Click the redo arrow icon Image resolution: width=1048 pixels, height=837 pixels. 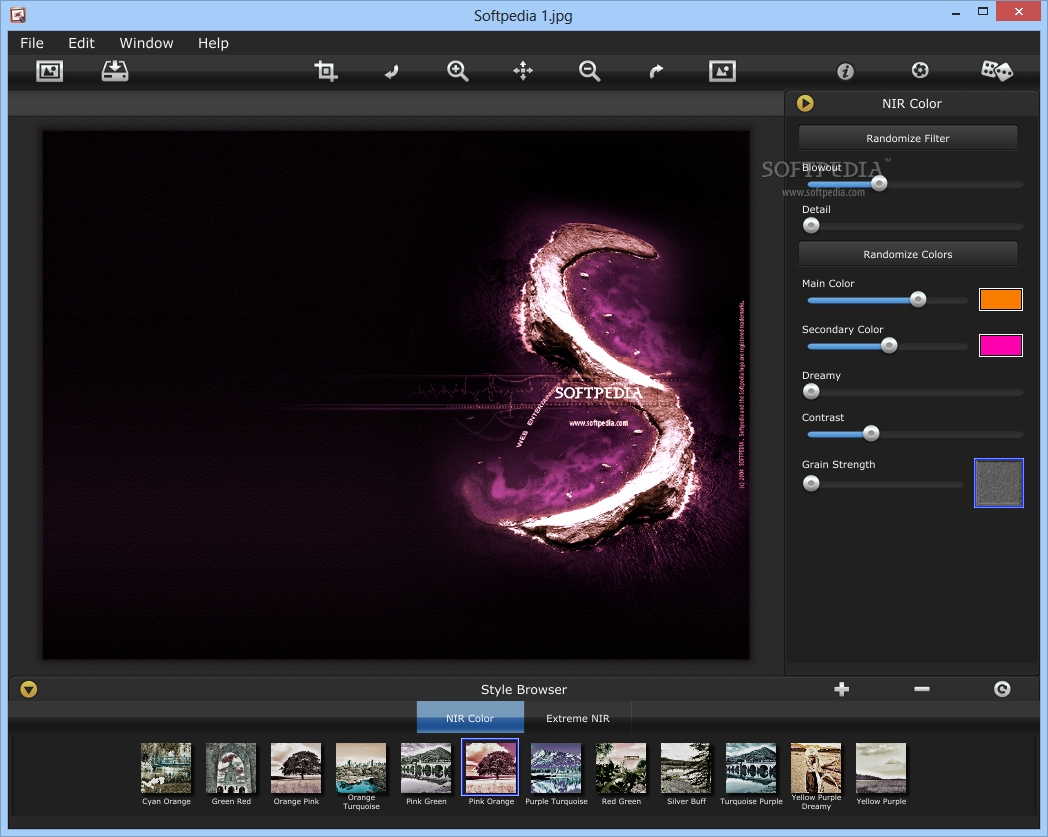656,72
